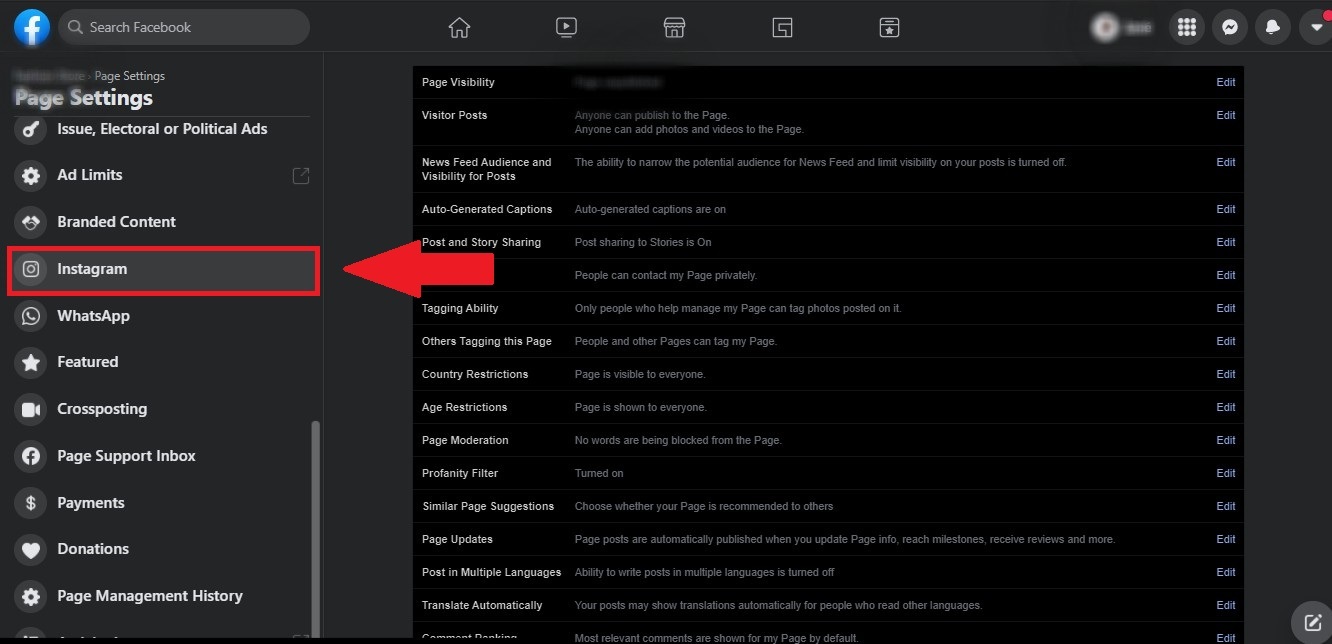Open the nine-dot menu grid icon
The width and height of the screenshot is (1332, 644).
[x=1187, y=28]
